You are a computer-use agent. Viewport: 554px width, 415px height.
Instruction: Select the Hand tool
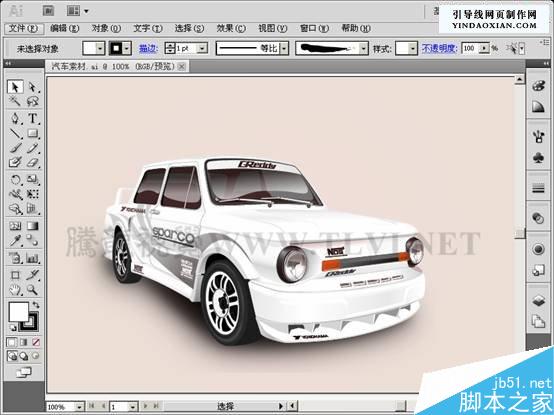(15, 290)
